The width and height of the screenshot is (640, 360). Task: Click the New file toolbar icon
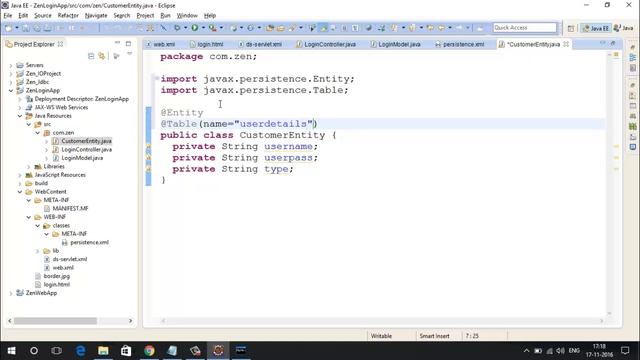[8, 28]
